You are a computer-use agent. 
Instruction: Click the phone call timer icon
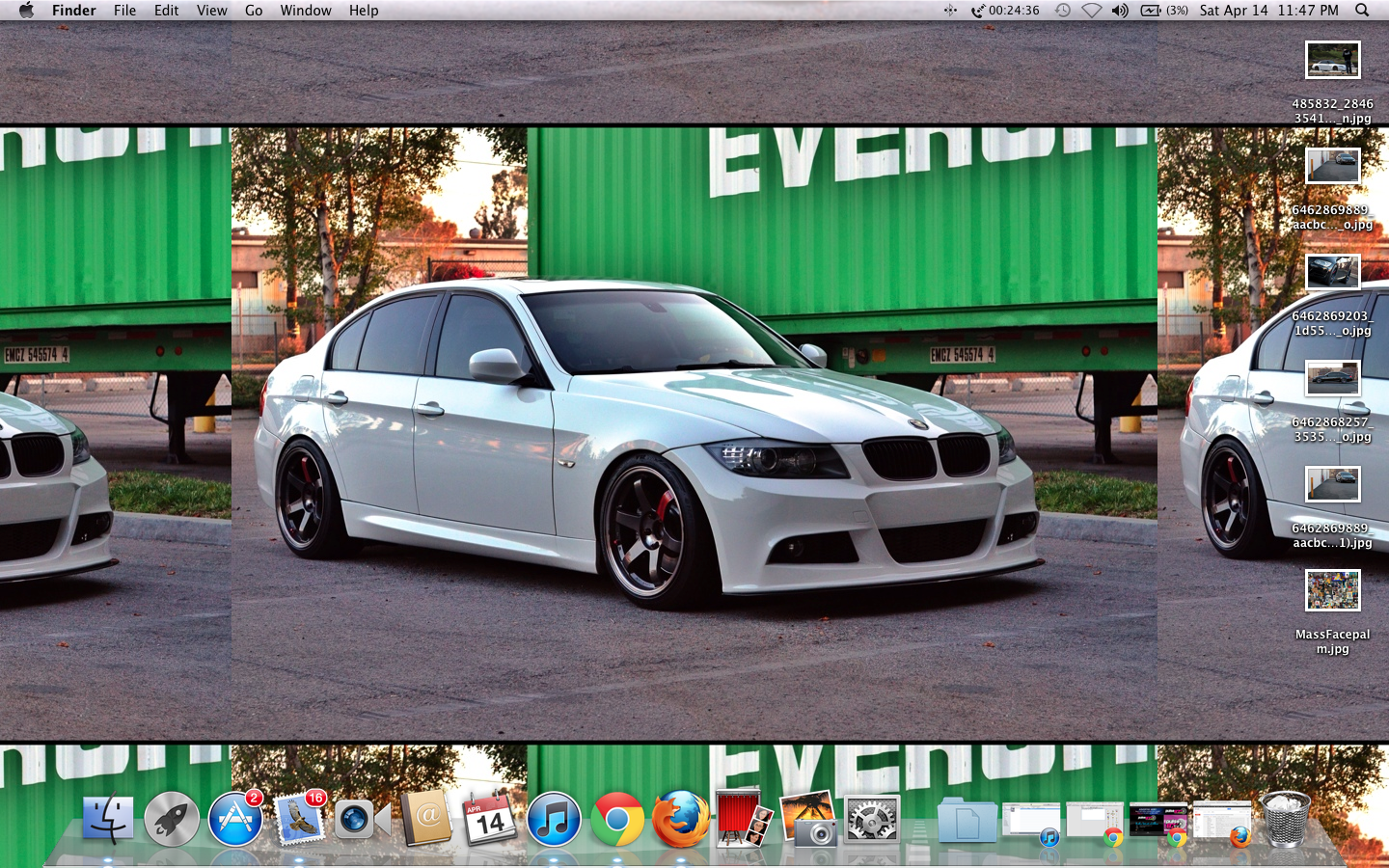coord(1005,11)
